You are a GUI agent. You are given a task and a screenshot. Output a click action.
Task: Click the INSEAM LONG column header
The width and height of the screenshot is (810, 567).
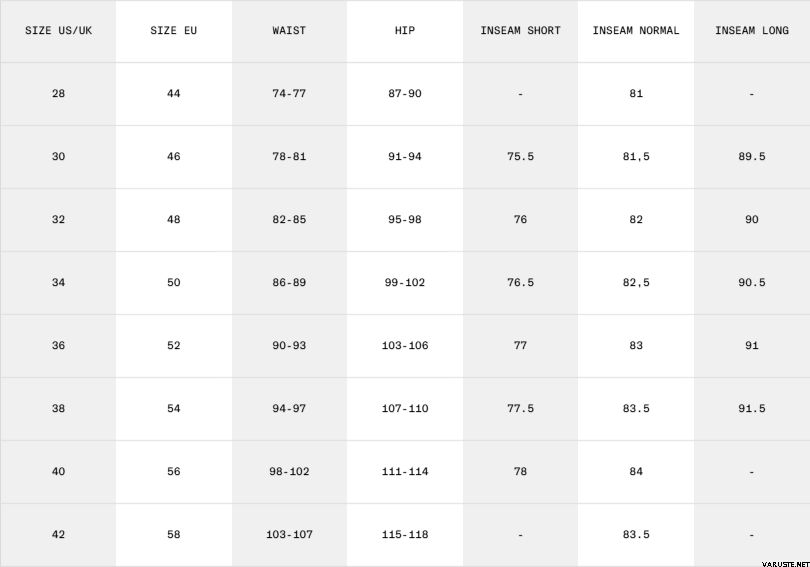coord(751,31)
